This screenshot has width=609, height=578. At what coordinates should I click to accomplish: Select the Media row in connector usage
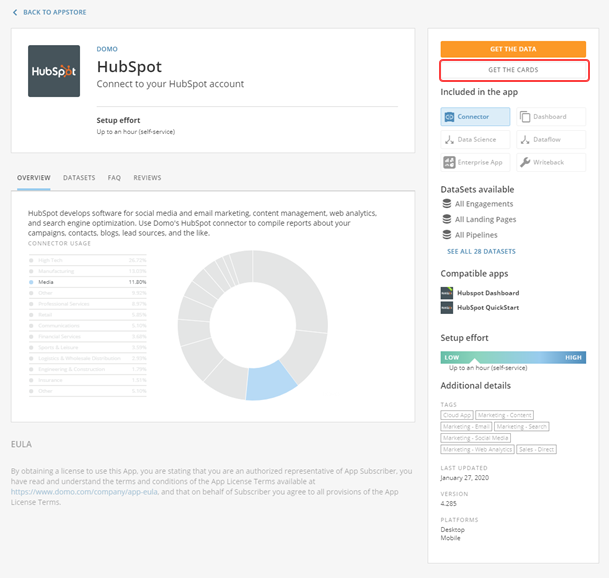(x=87, y=282)
